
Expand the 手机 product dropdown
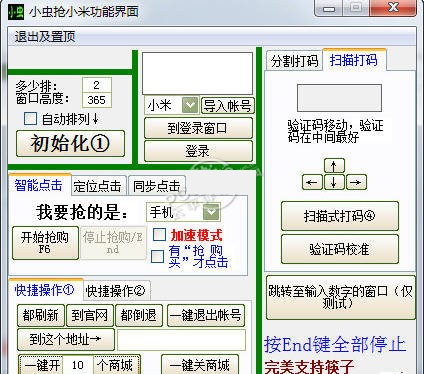pos(211,212)
